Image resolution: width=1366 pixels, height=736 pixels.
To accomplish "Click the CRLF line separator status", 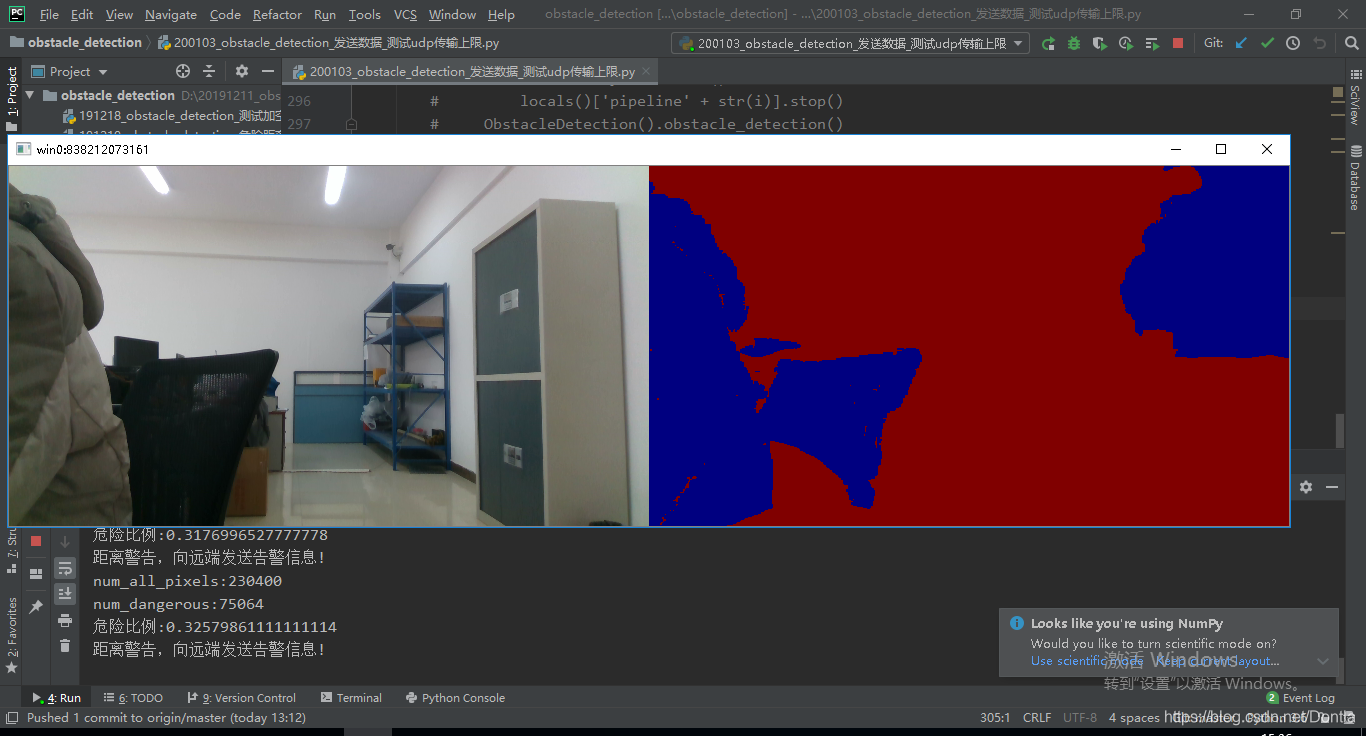I will (1037, 718).
